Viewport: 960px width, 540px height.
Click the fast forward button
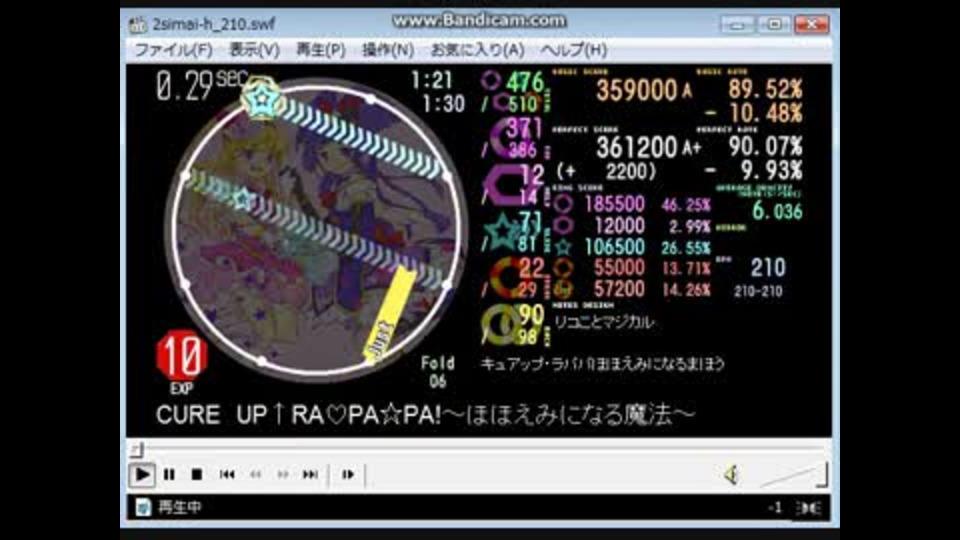point(282,474)
